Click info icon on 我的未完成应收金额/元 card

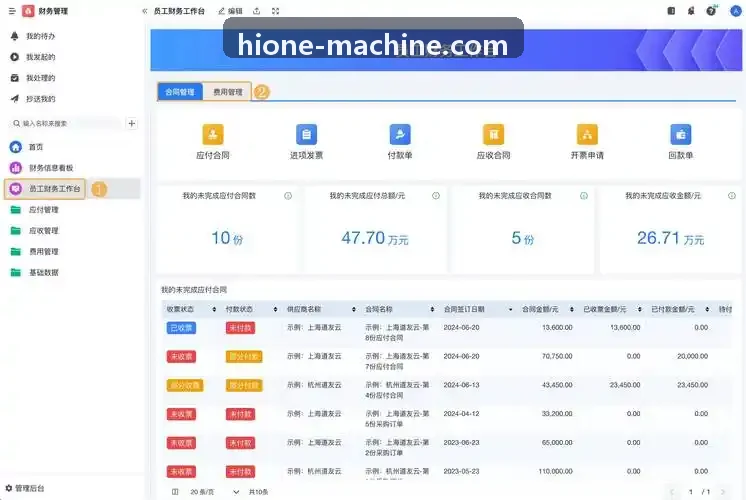point(732,196)
